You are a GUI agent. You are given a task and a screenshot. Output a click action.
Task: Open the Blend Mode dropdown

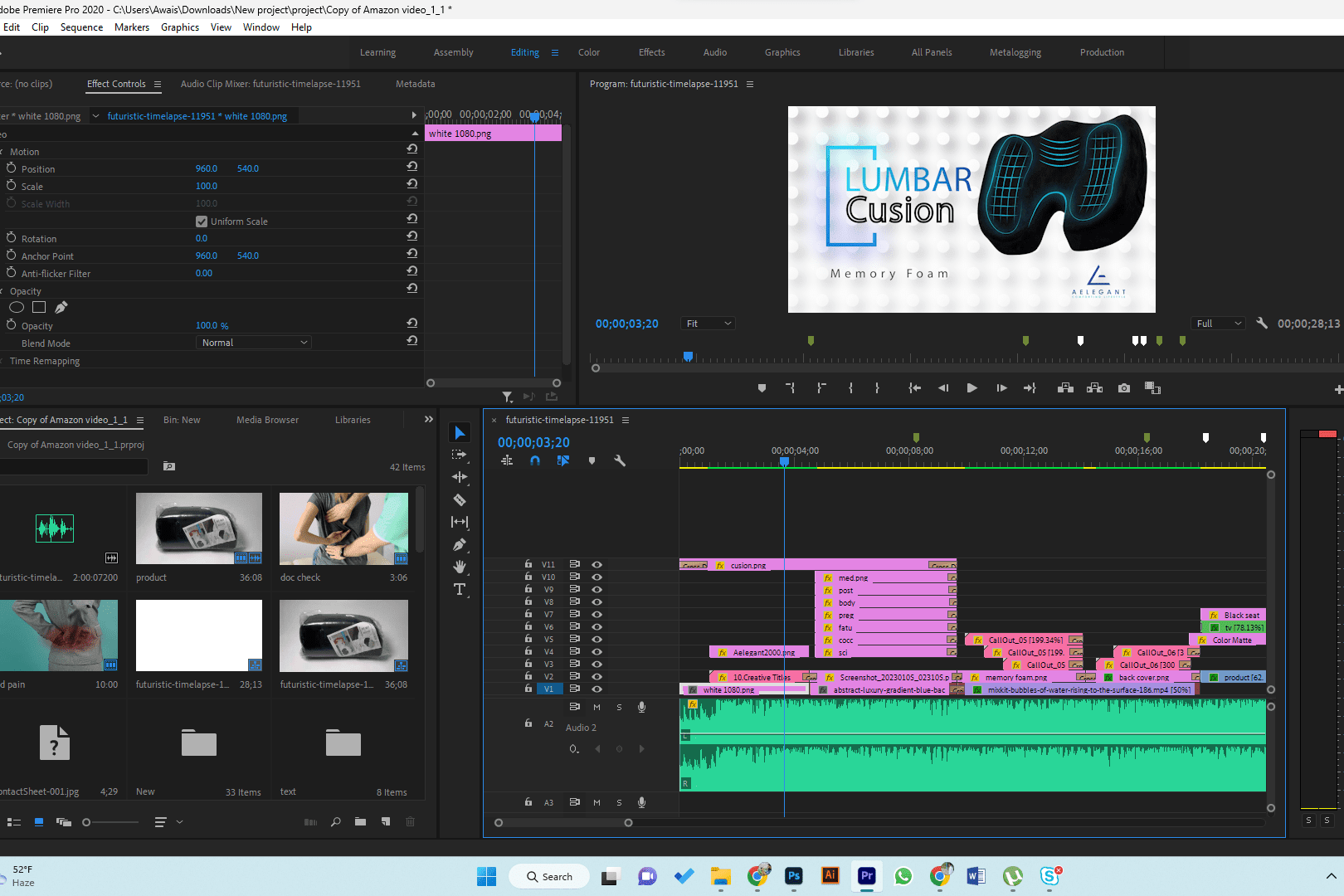(x=255, y=343)
